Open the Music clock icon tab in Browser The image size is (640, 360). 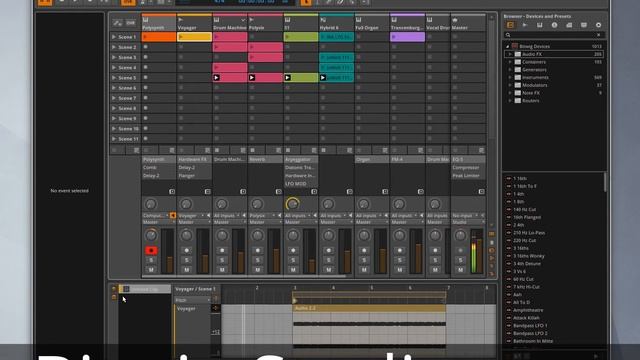[x=554, y=25]
